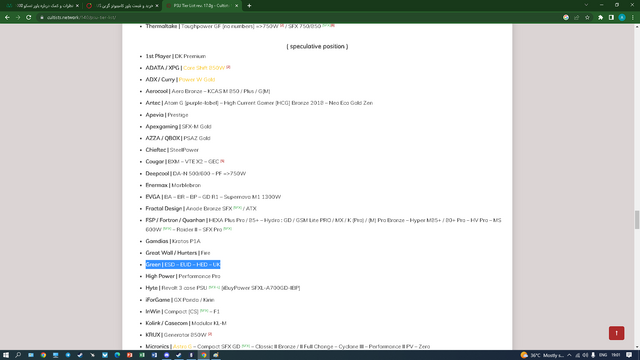Image resolution: width=640 pixels, height=360 pixels.
Task: Click the Enermax Marblebron entry
Action: tap(173, 185)
